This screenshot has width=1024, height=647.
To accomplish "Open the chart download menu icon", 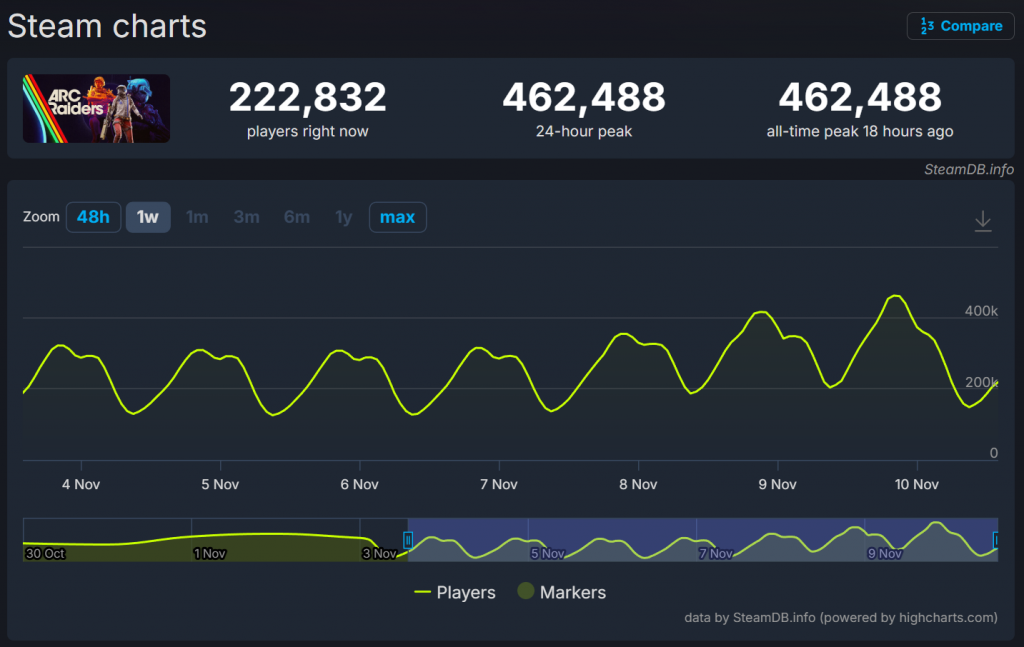I will click(x=983, y=221).
